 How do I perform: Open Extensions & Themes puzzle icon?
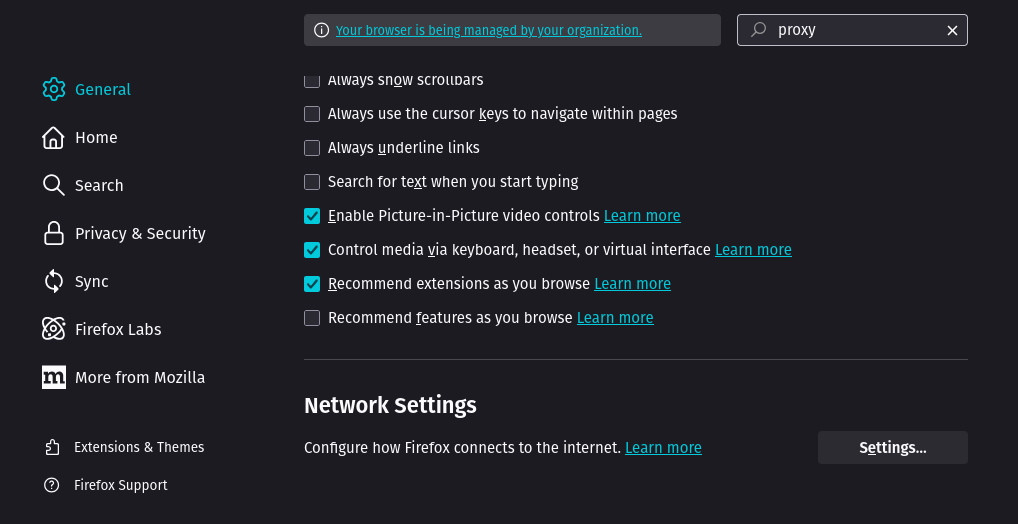[53, 447]
